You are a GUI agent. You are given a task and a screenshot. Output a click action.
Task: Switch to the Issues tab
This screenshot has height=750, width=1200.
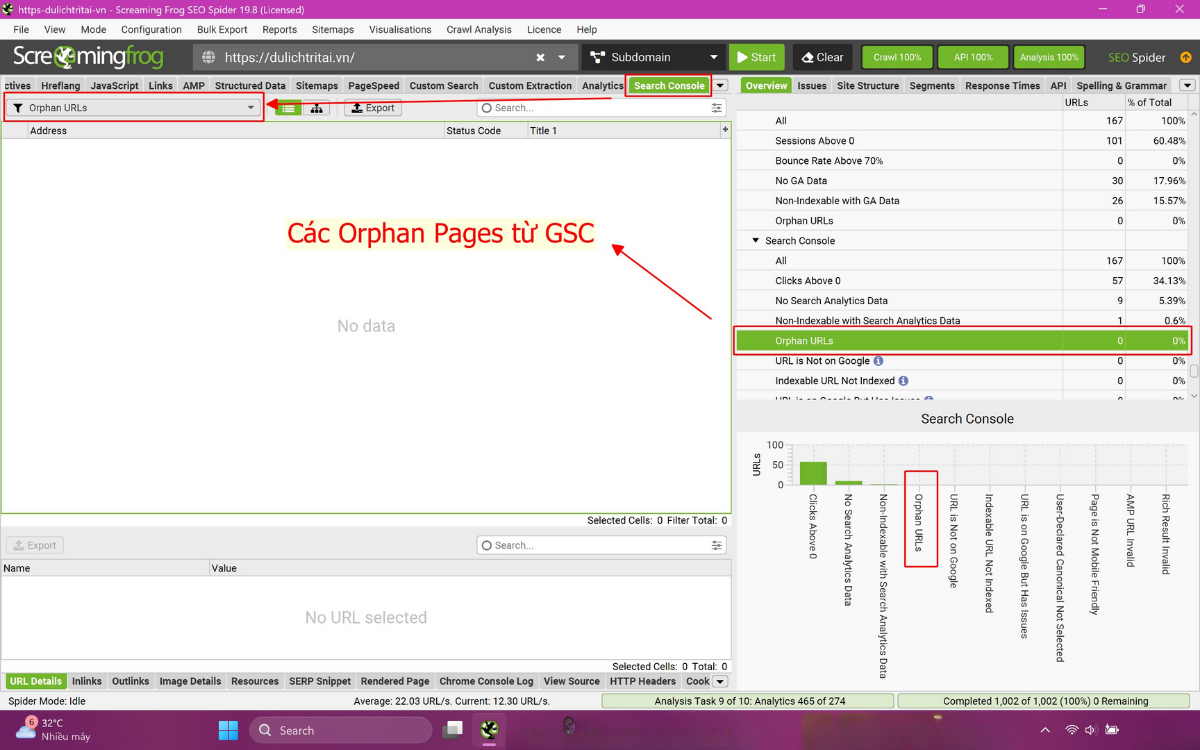(x=812, y=85)
